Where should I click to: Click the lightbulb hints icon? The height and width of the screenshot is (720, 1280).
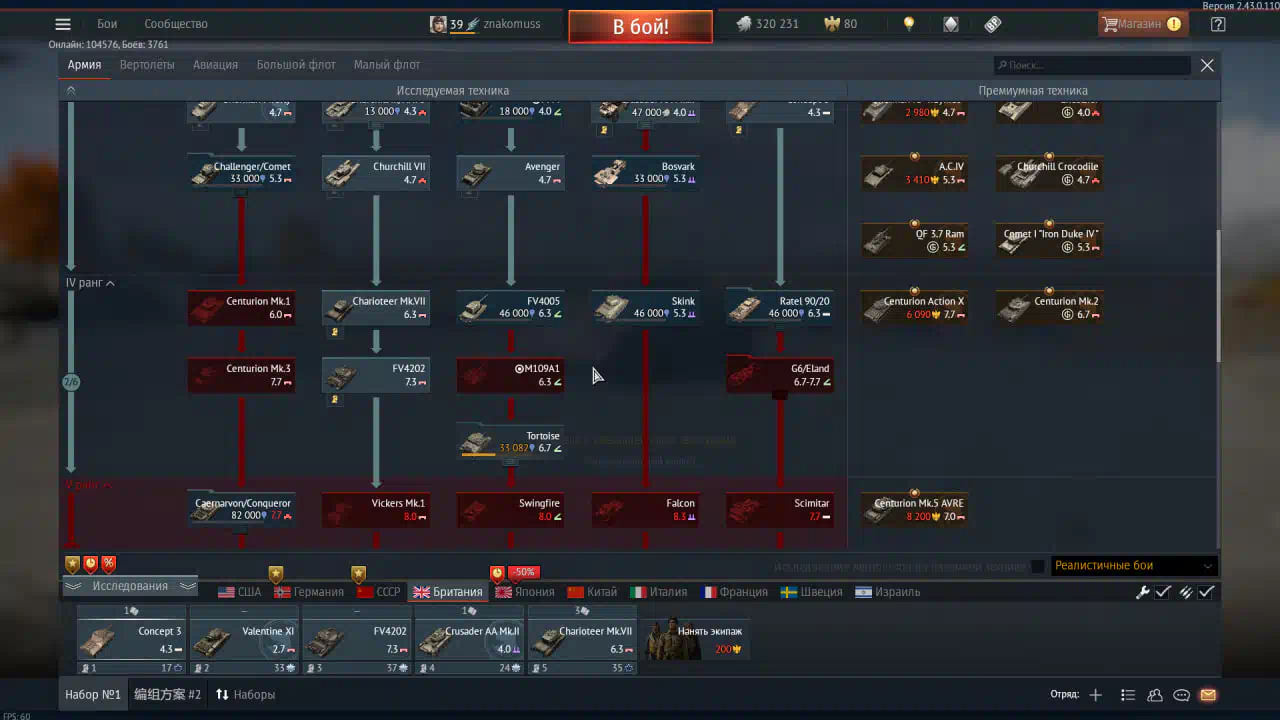tap(909, 24)
